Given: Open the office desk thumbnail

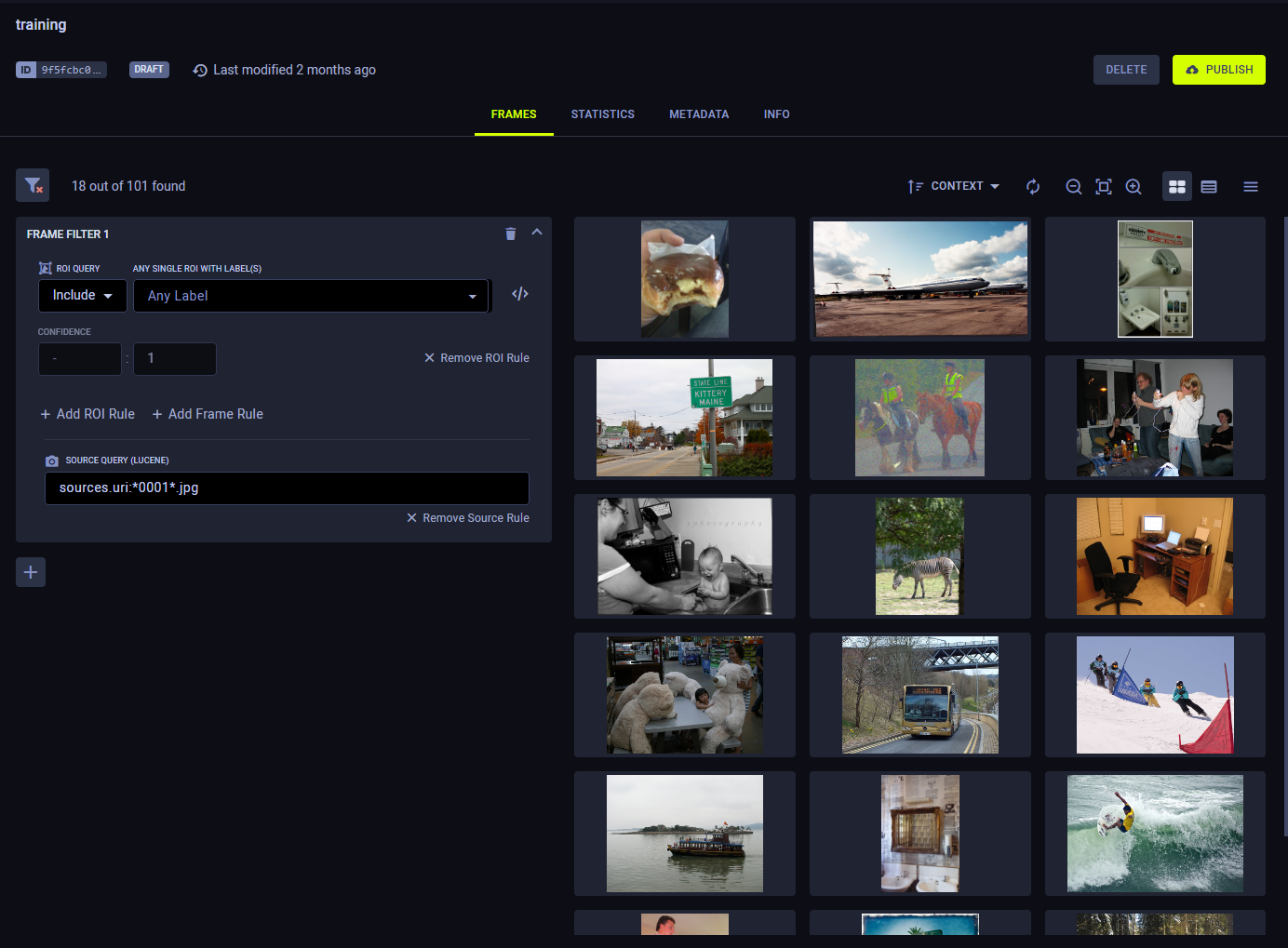Looking at the screenshot, I should [x=1155, y=556].
